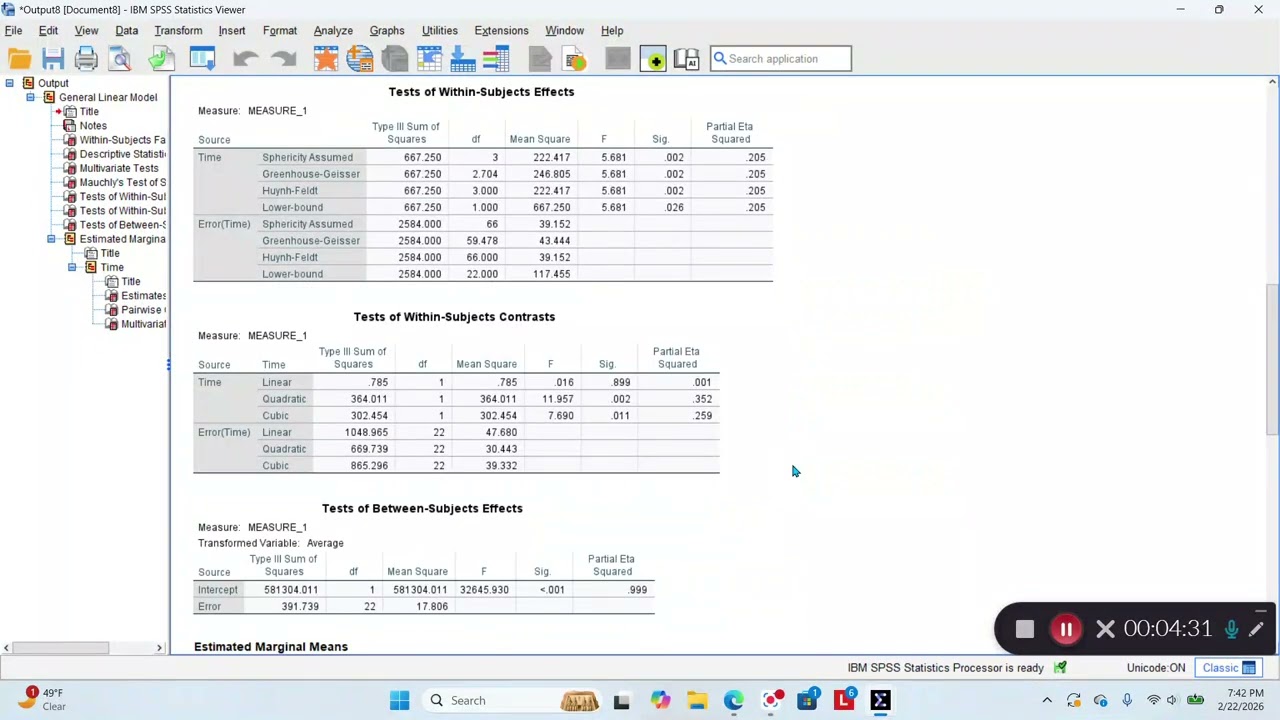Open the Extensions menu

pyautogui.click(x=501, y=31)
